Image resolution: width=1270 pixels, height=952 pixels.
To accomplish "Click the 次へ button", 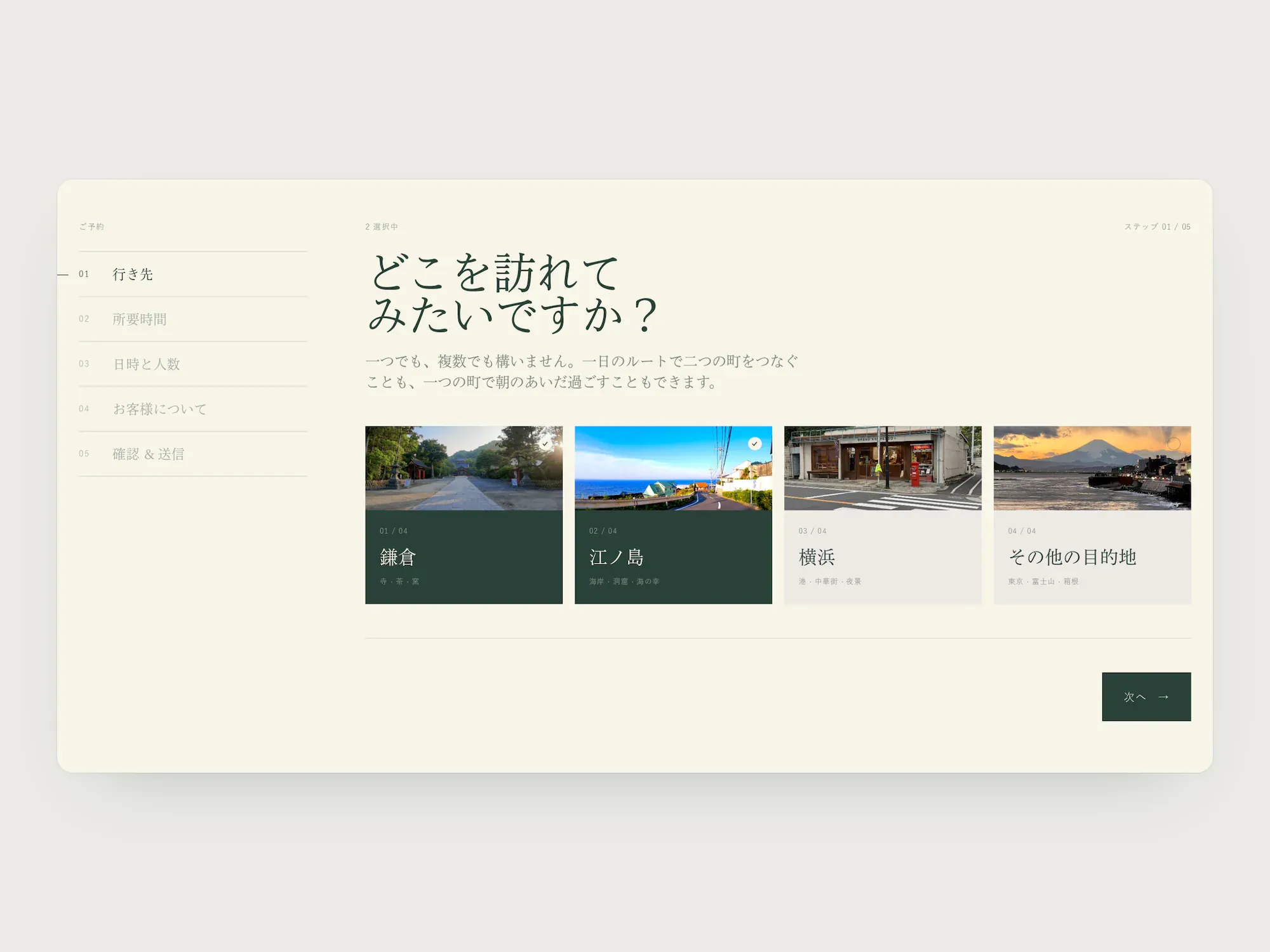I will [x=1146, y=696].
